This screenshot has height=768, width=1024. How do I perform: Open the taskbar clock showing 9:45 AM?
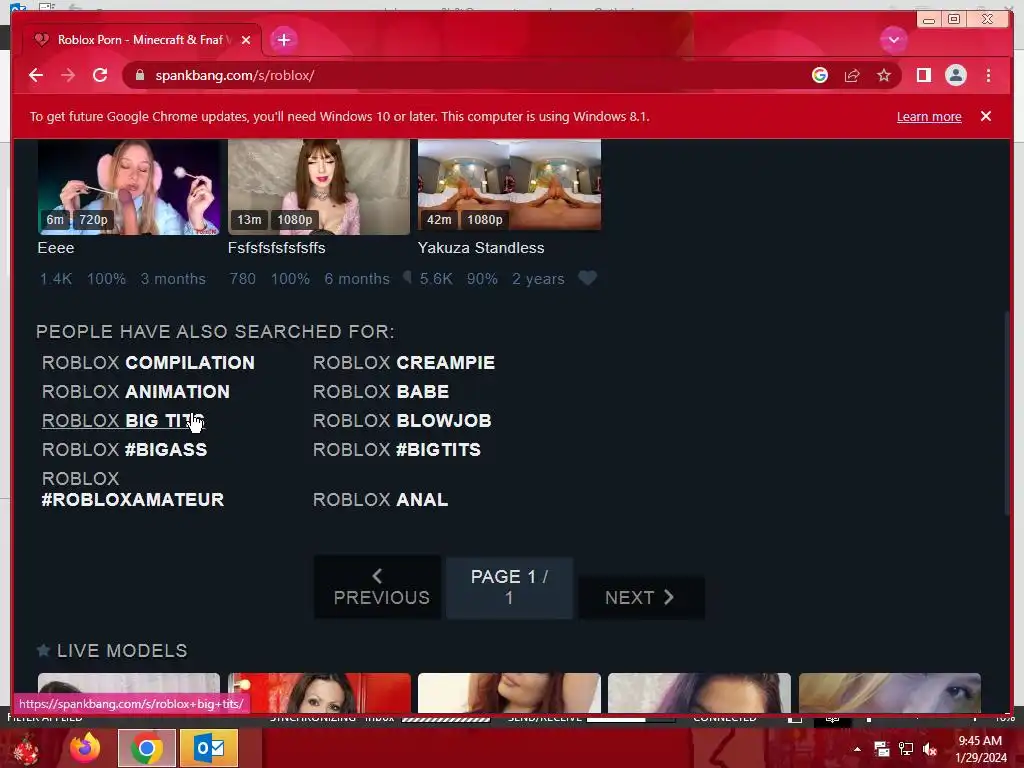tap(980, 749)
